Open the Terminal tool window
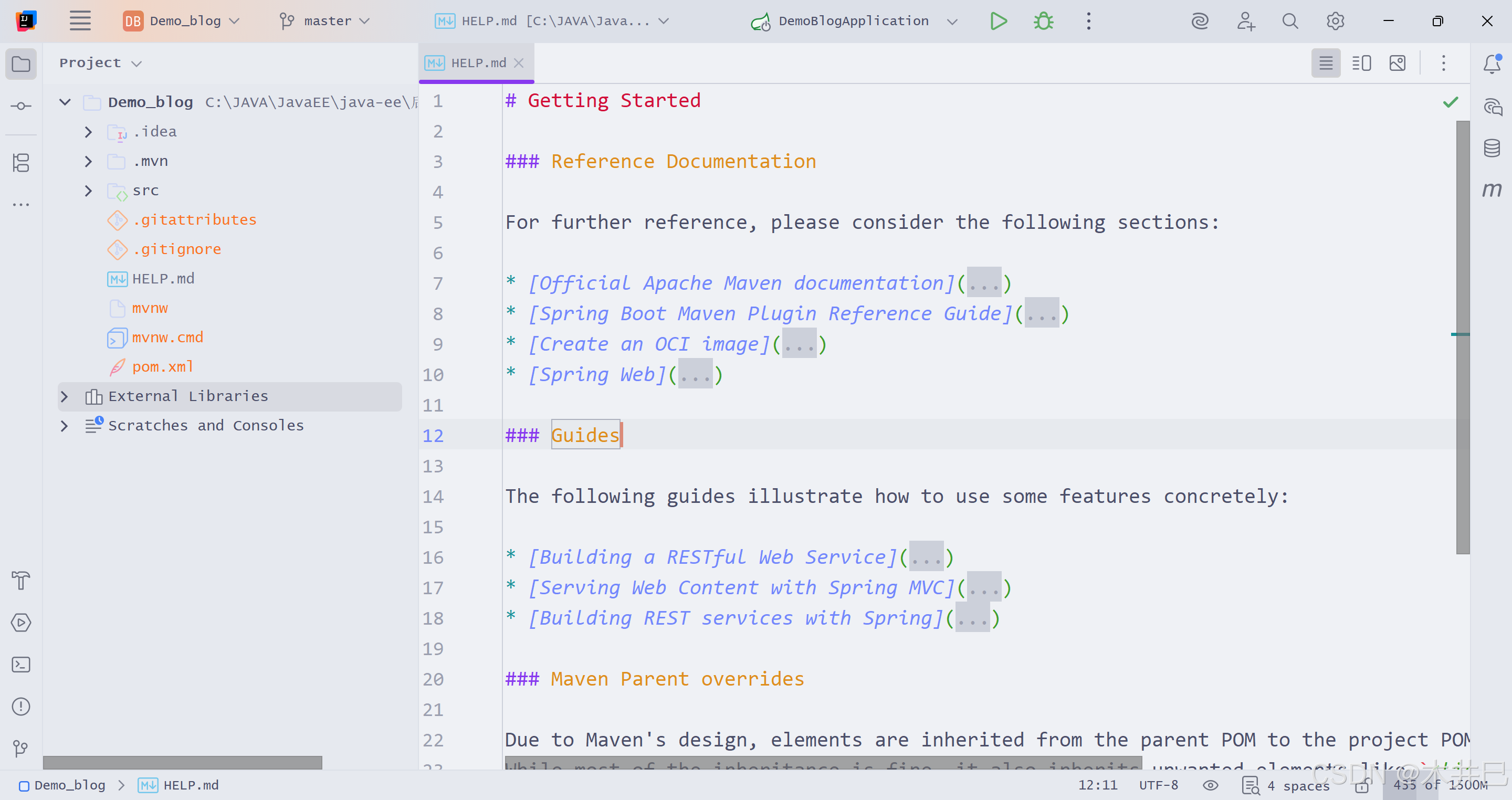Image resolution: width=1512 pixels, height=800 pixels. (x=21, y=665)
